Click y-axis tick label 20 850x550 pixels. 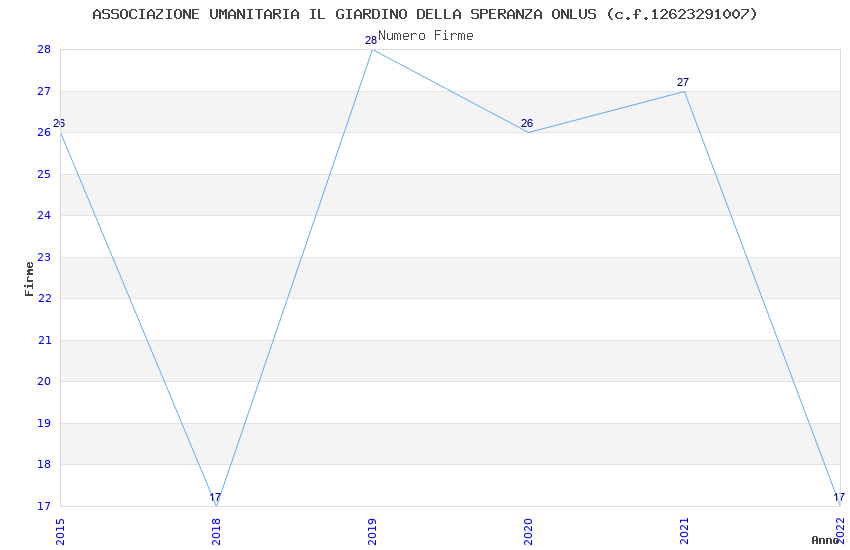point(44,381)
